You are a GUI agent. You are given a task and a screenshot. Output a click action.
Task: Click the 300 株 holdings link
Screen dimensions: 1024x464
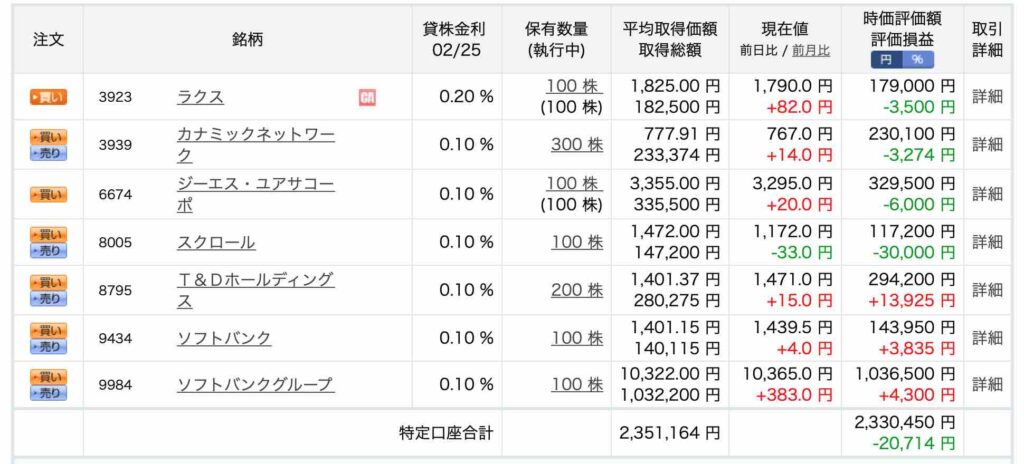577,144
